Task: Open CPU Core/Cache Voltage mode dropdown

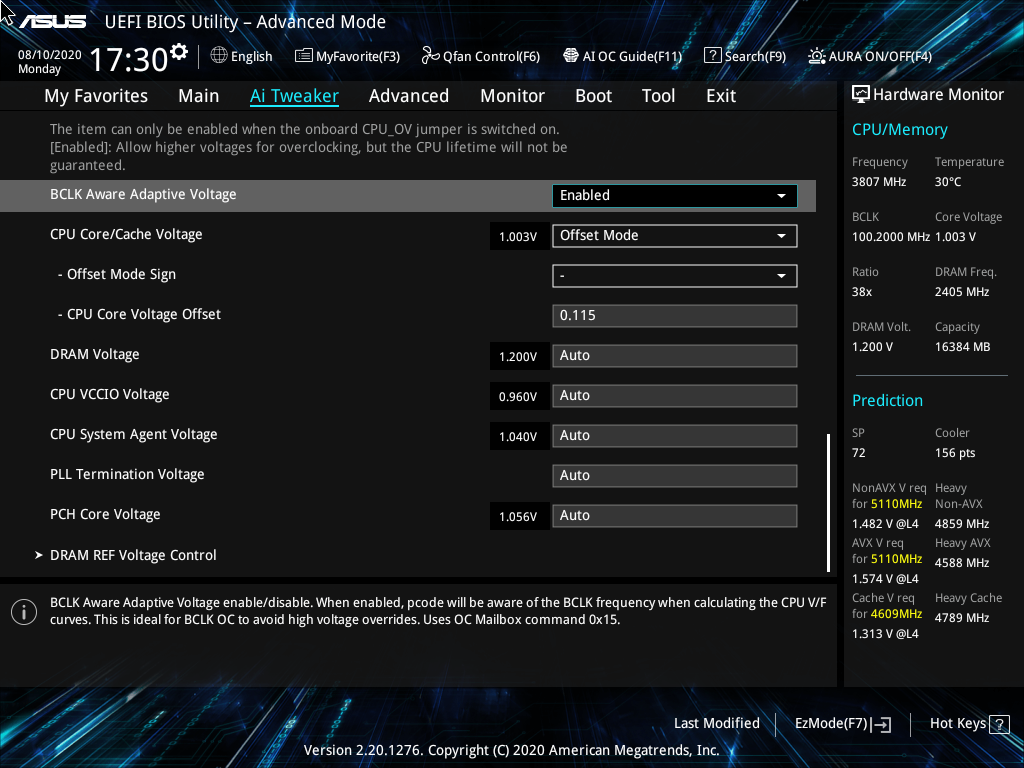Action: point(675,236)
